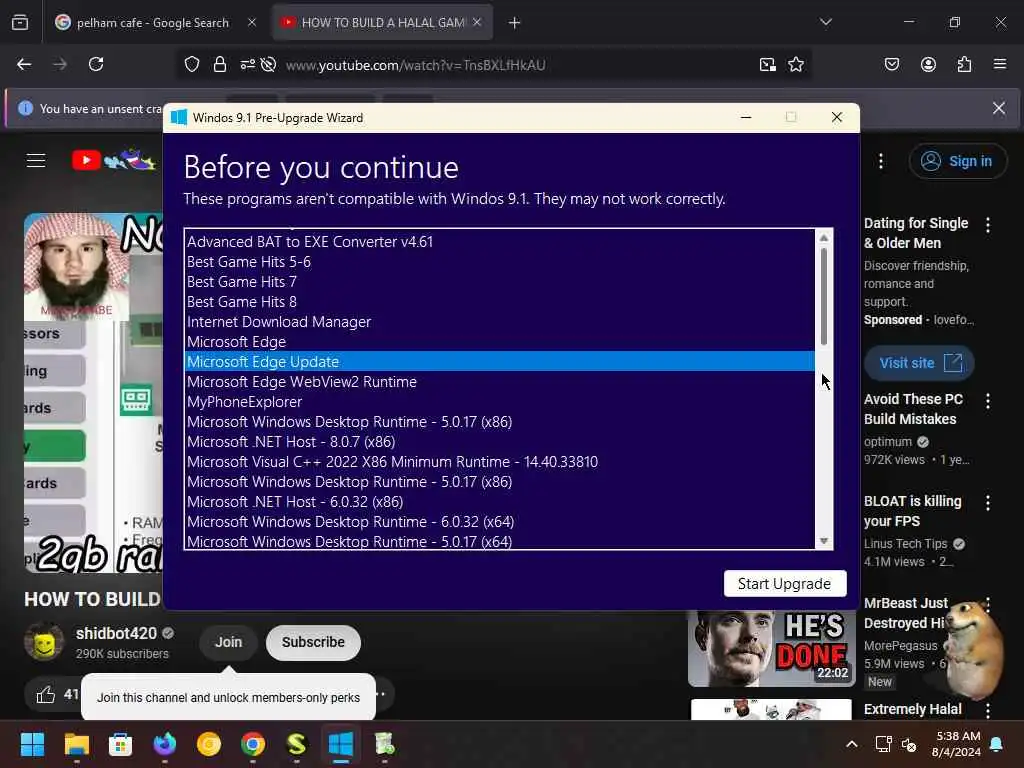Open Firefox application menu
The height and width of the screenshot is (768, 1024).
tap(1000, 64)
